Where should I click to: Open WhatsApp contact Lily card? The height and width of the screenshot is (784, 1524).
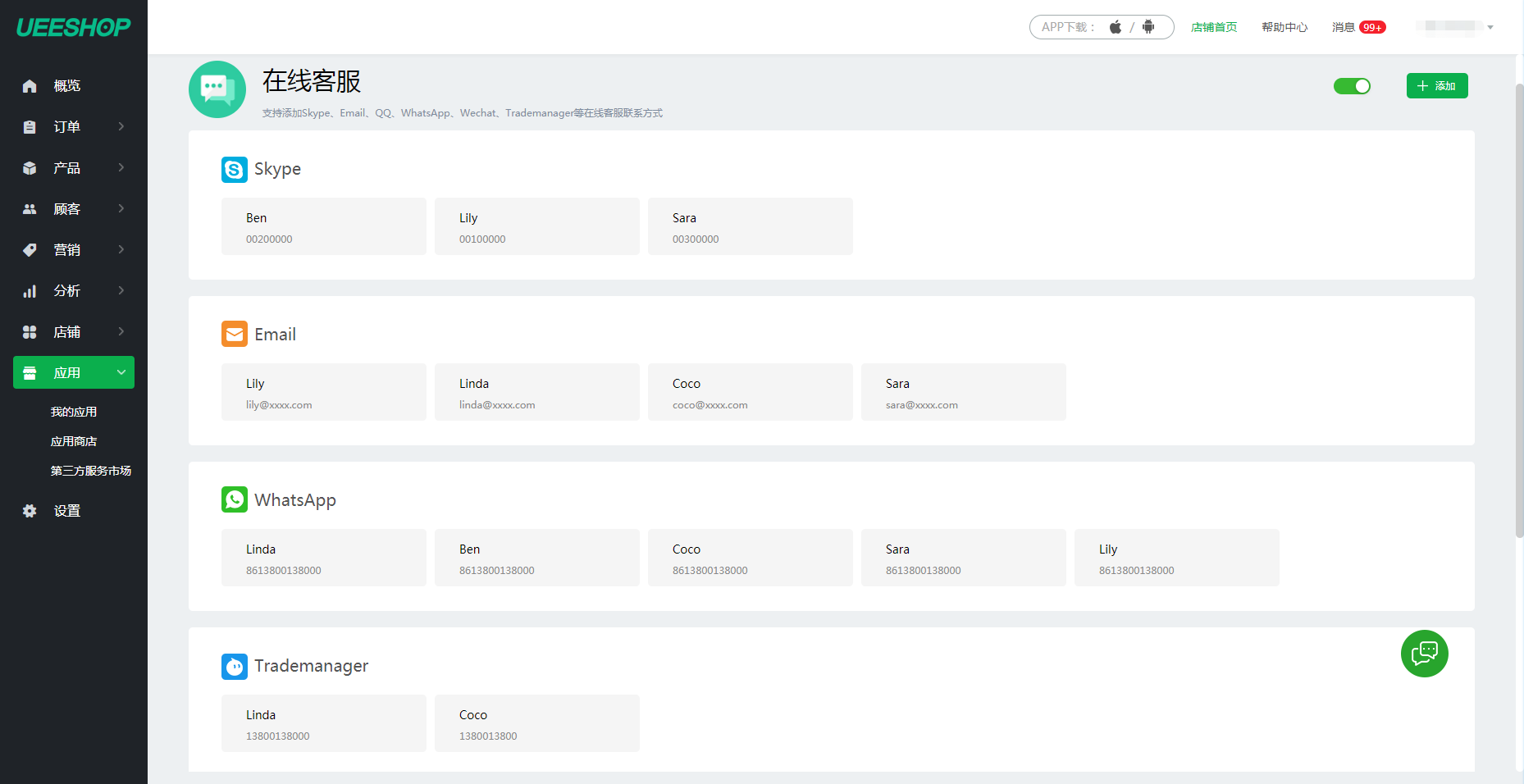(1177, 558)
